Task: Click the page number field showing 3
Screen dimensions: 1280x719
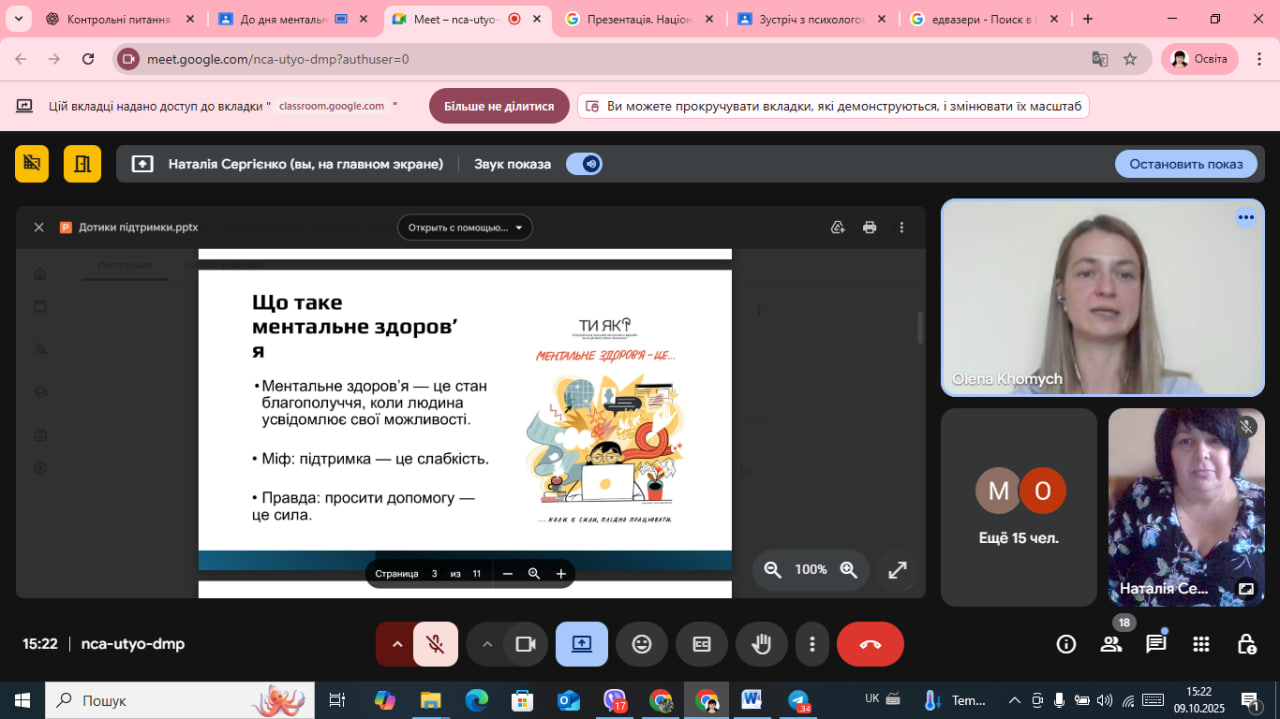Action: 434,573
